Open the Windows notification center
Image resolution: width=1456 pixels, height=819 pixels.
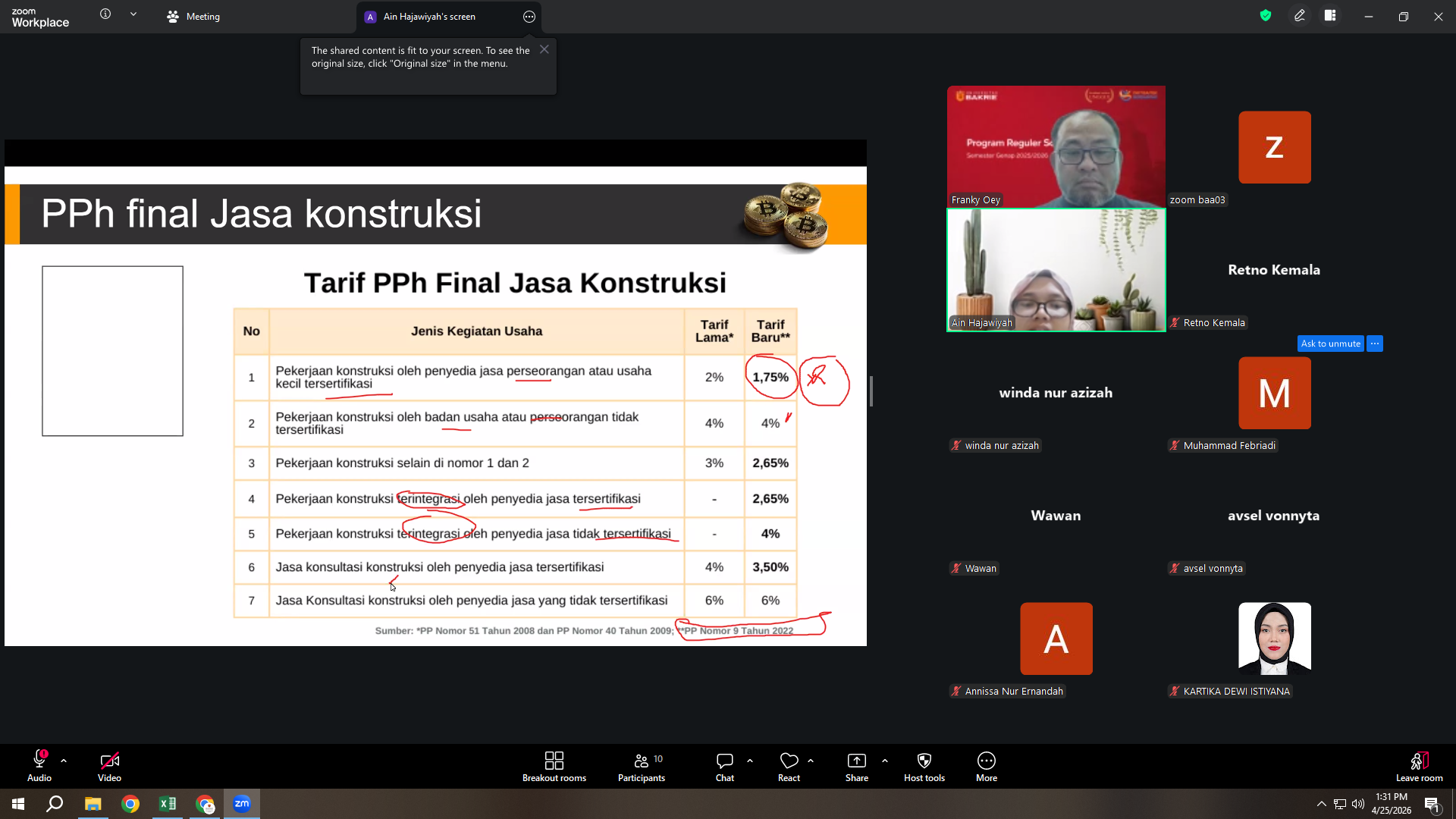1432,804
